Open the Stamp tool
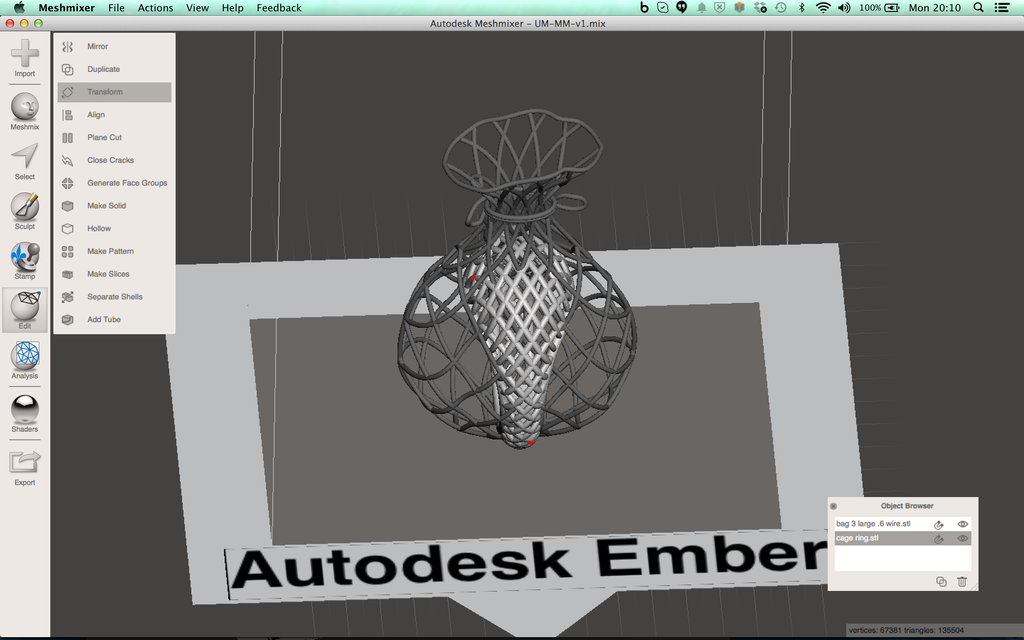 [25, 261]
